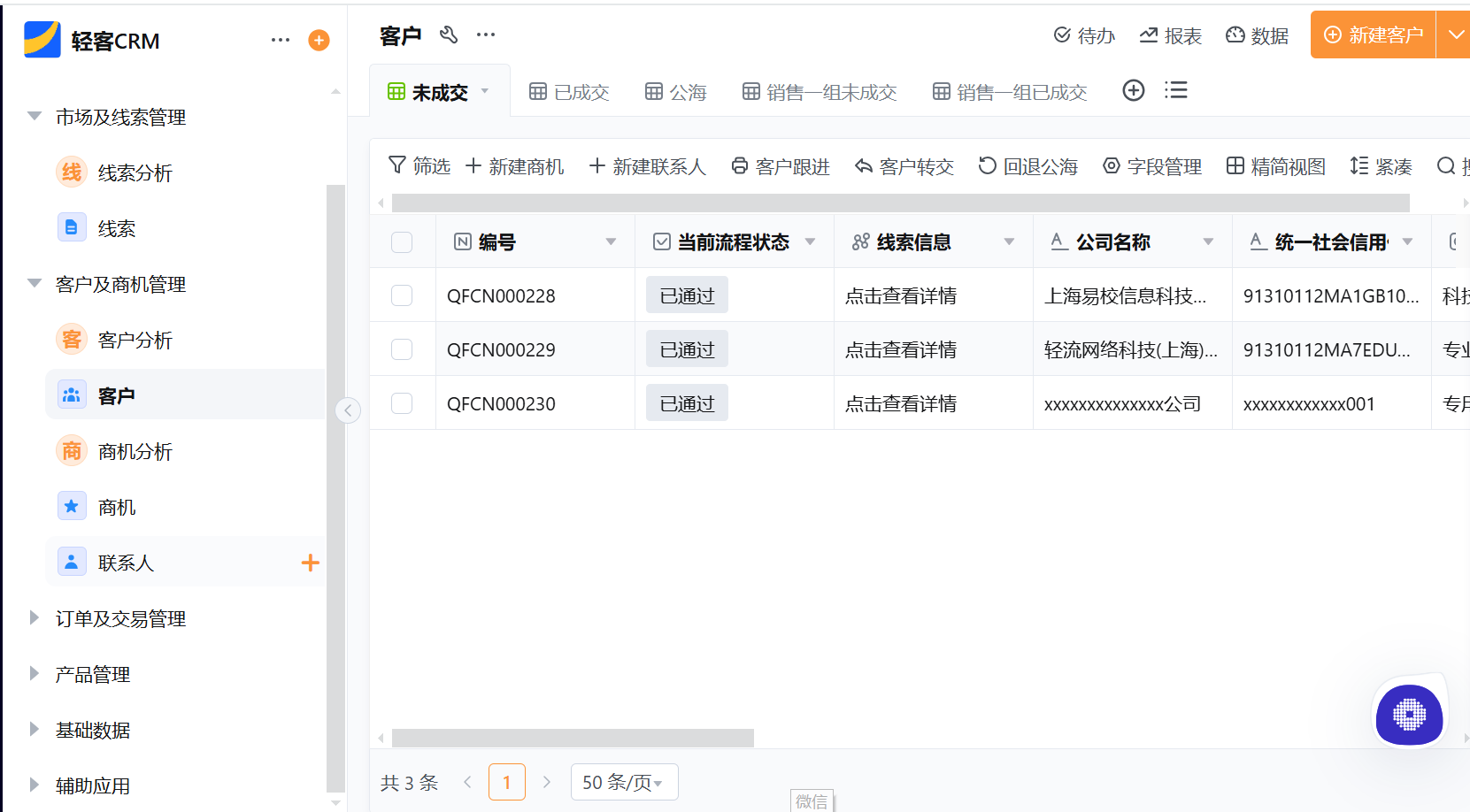Open the 报表 reports icon
Screen dimensions: 1470x812
tap(1170, 36)
